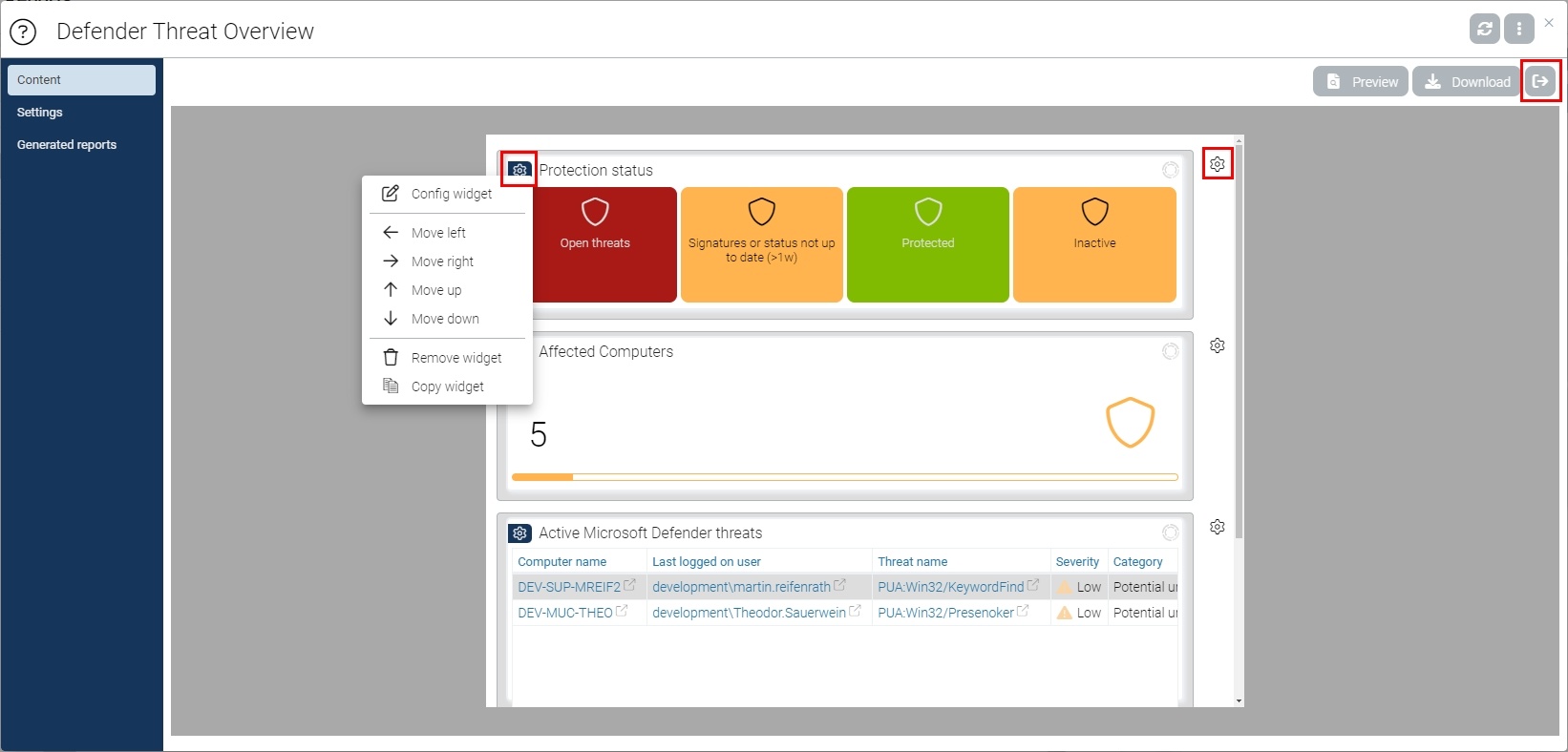Click external link icon after Theodor.Sauerwein
1568x752 pixels.
tap(855, 611)
